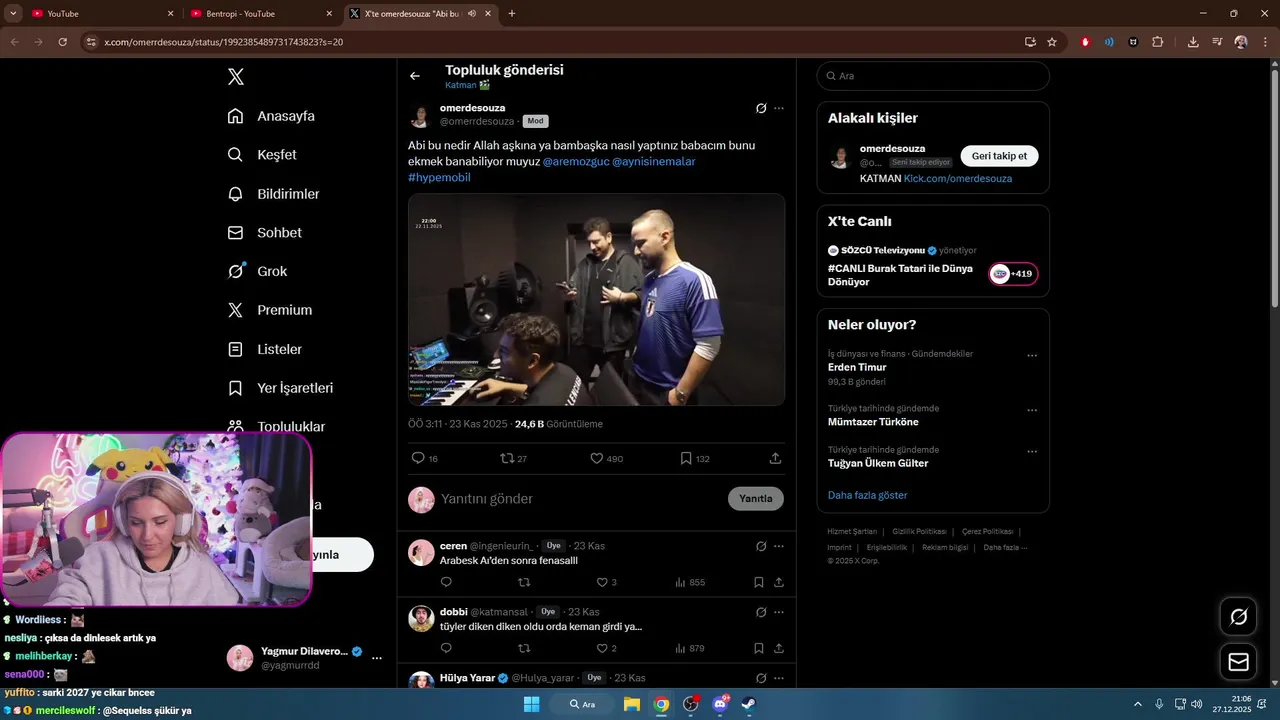
Task: Open Grok from sidebar
Action: pos(257,271)
